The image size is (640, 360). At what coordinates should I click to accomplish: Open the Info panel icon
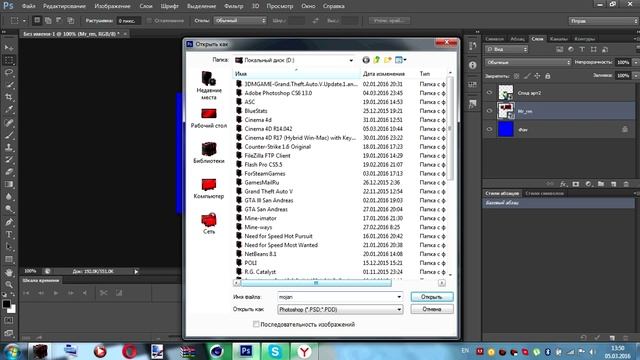473,65
